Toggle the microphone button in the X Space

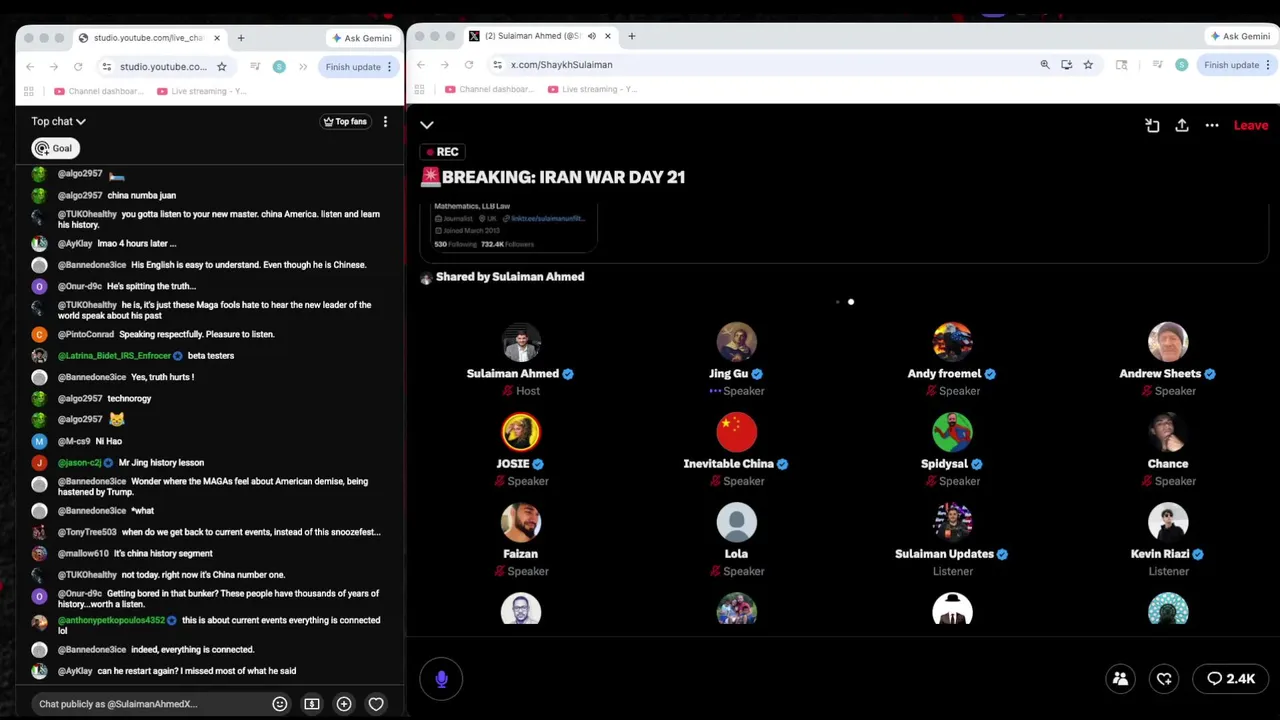(x=441, y=679)
